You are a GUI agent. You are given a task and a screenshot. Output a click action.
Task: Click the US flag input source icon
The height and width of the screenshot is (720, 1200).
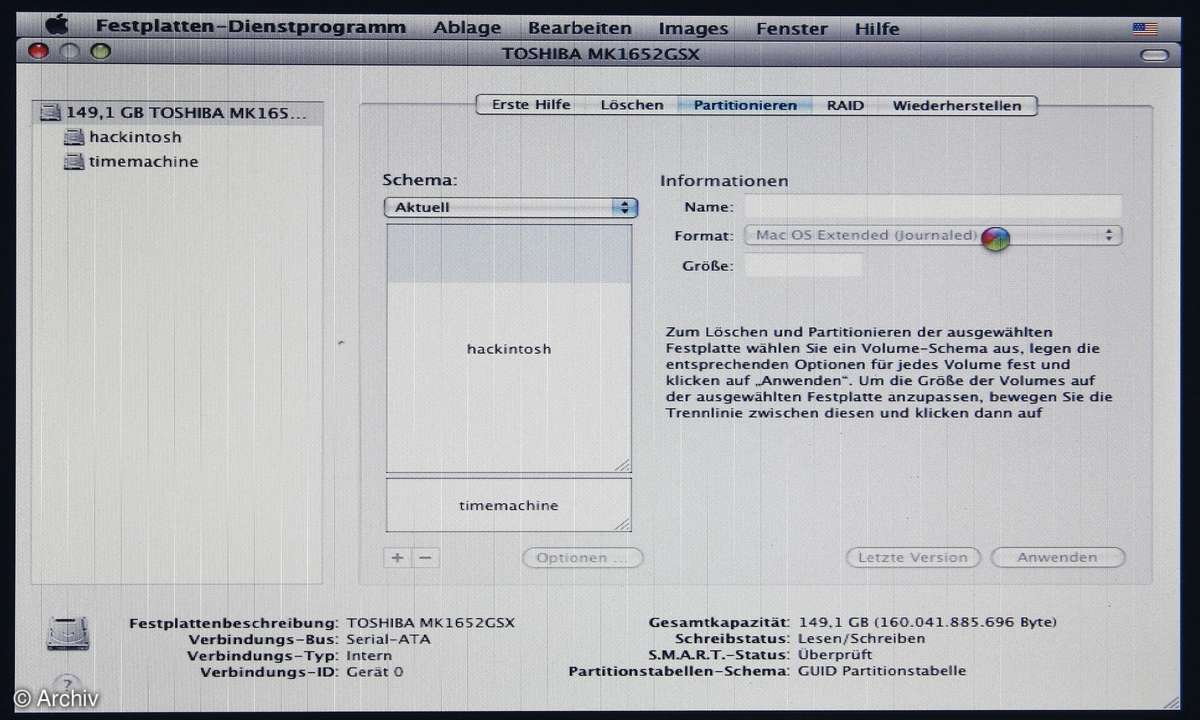pos(1145,28)
